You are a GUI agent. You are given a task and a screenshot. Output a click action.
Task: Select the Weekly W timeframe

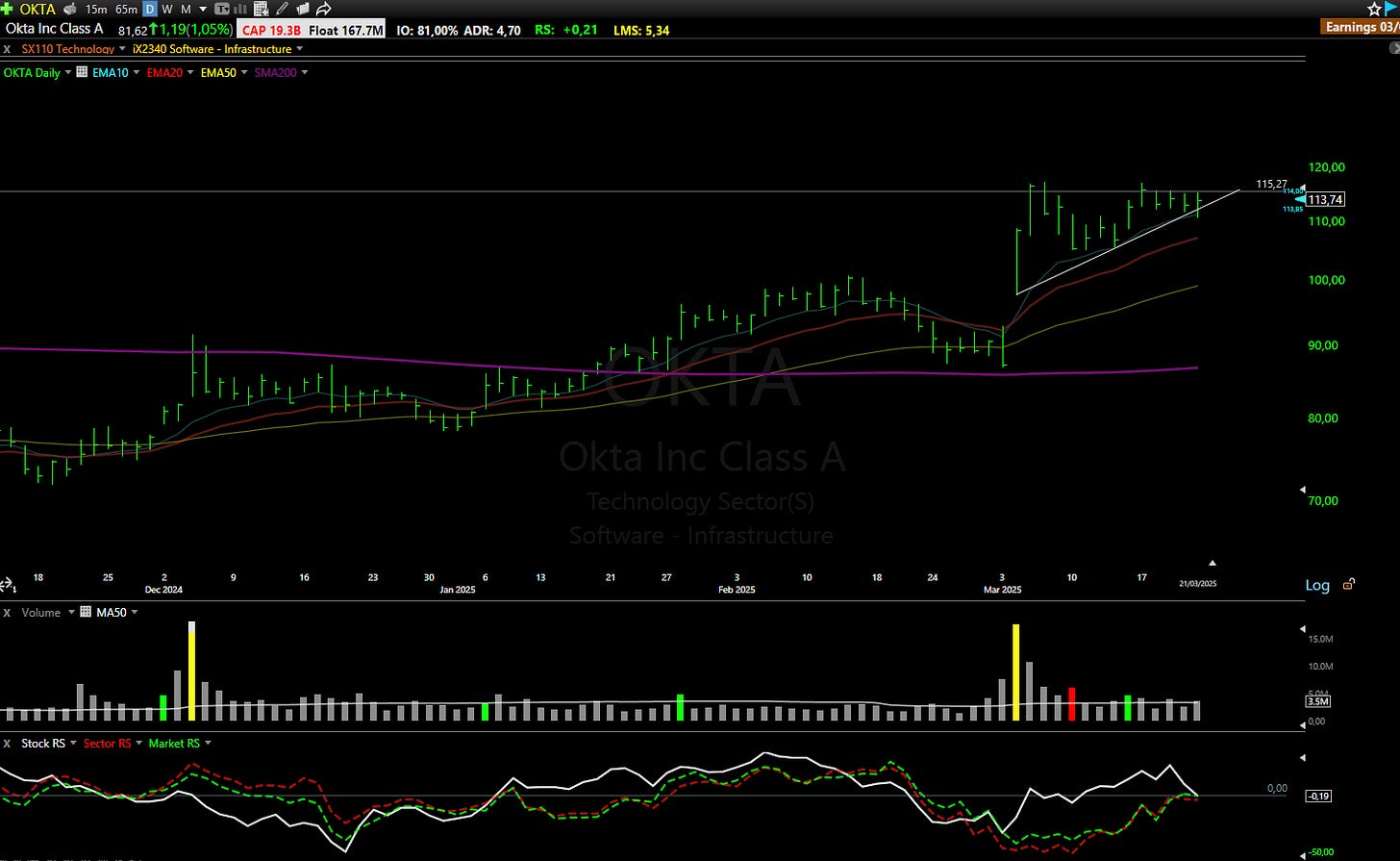pyautogui.click(x=167, y=9)
